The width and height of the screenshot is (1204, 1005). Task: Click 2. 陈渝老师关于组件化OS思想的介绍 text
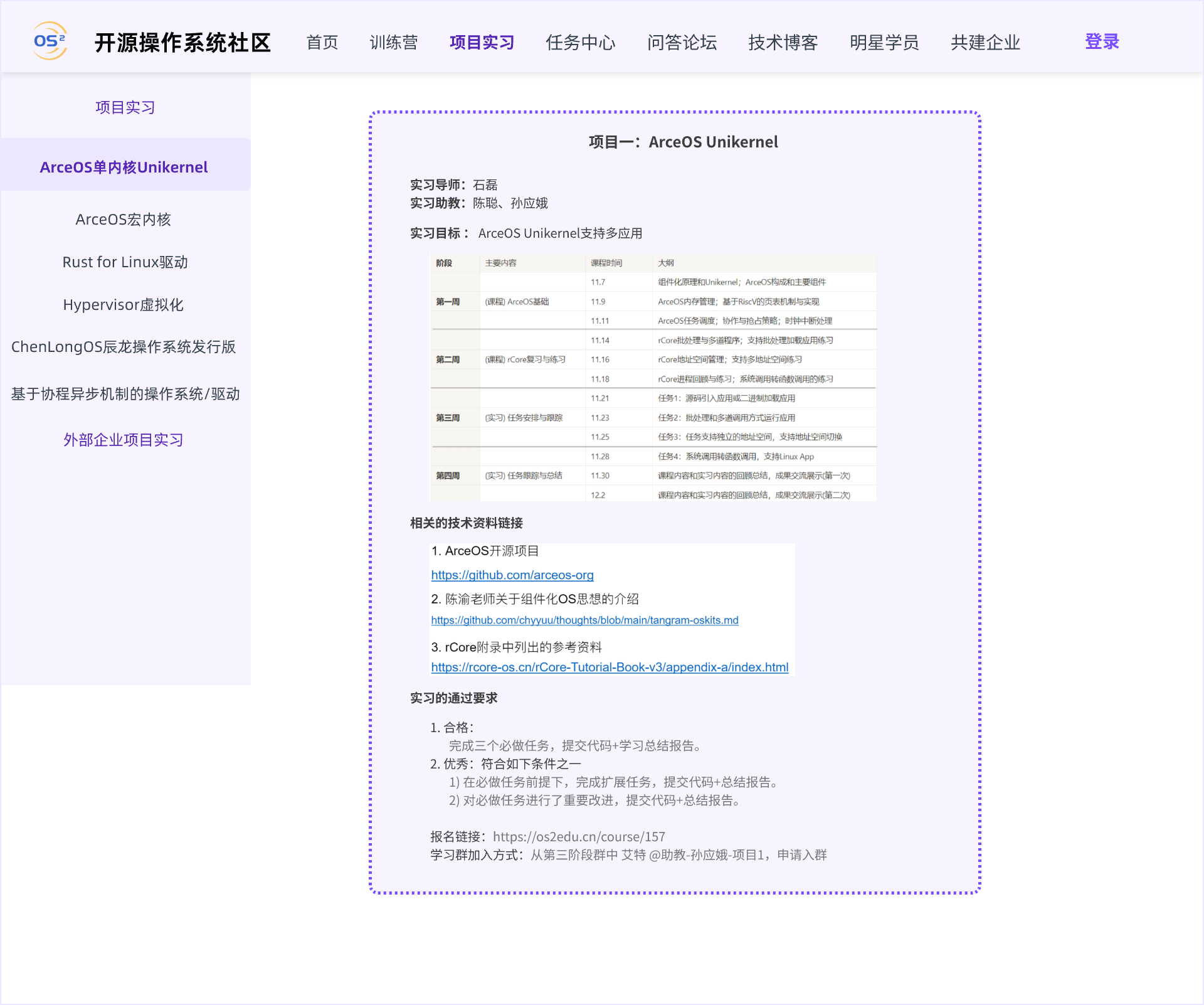pos(535,598)
